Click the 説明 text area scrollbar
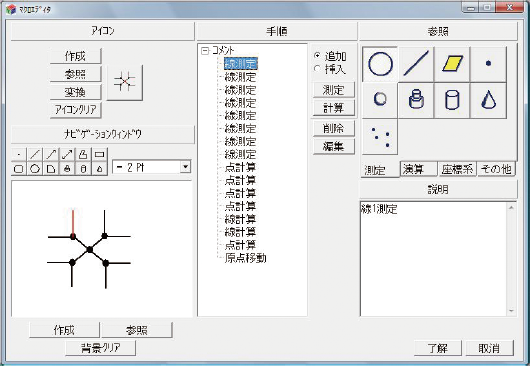Viewport: 530px width, 366px height. (511, 259)
